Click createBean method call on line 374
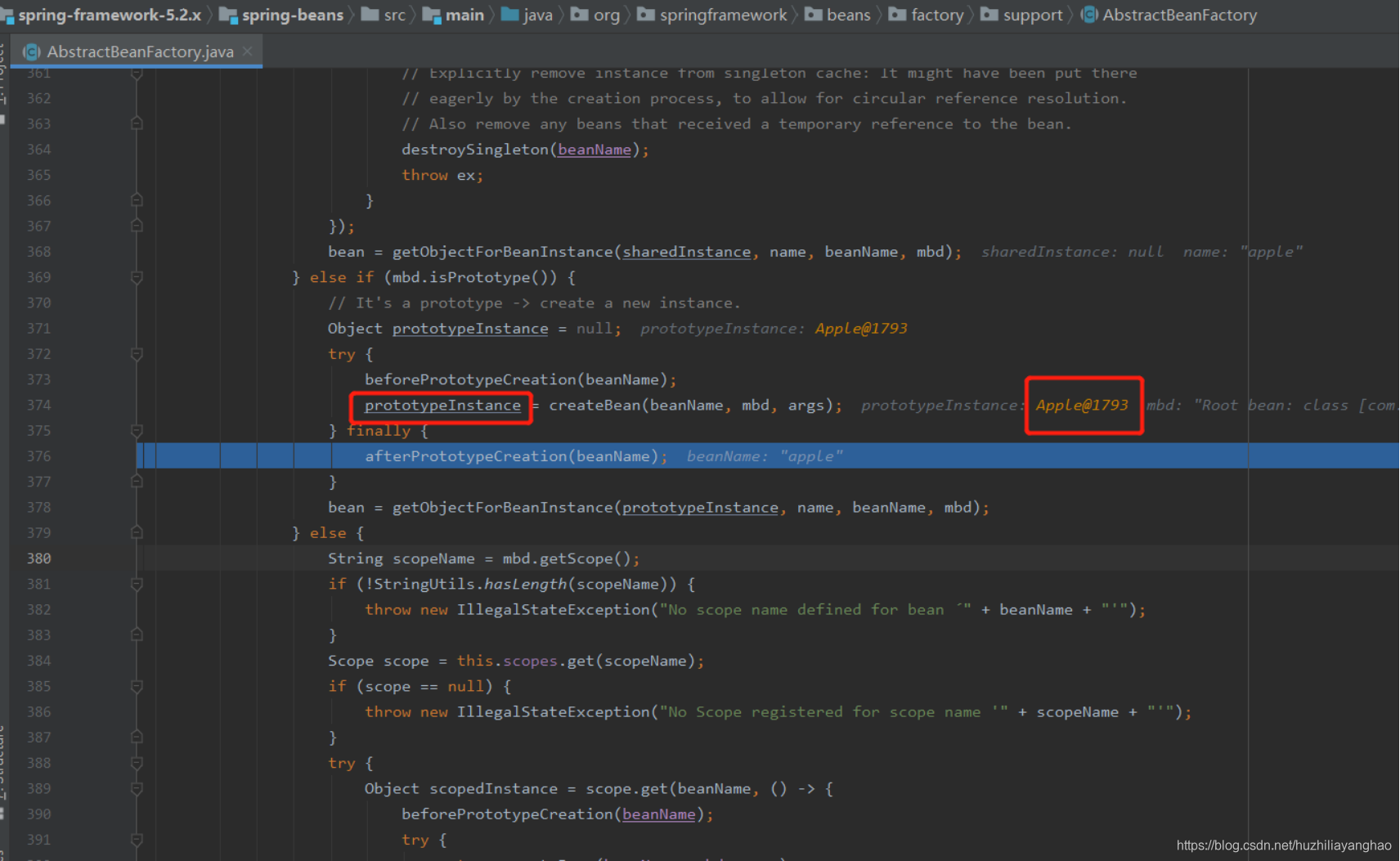The width and height of the screenshot is (1400, 861). [x=595, y=405]
